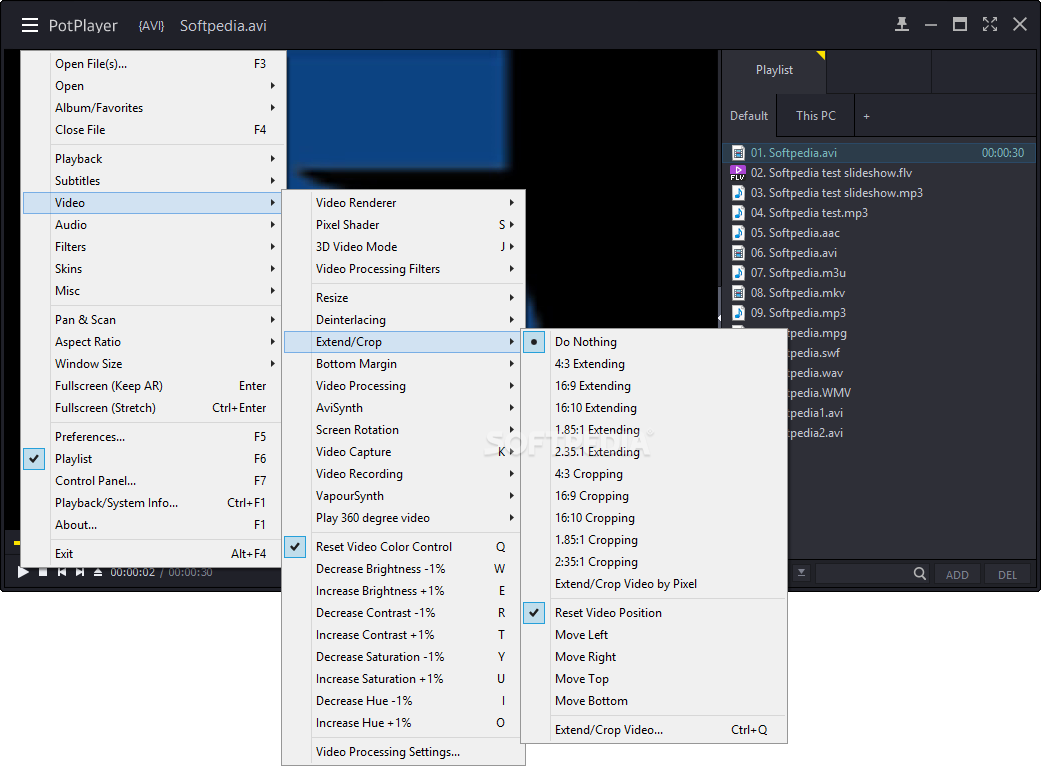
Task: Open file using the eject icon
Action: 98,572
